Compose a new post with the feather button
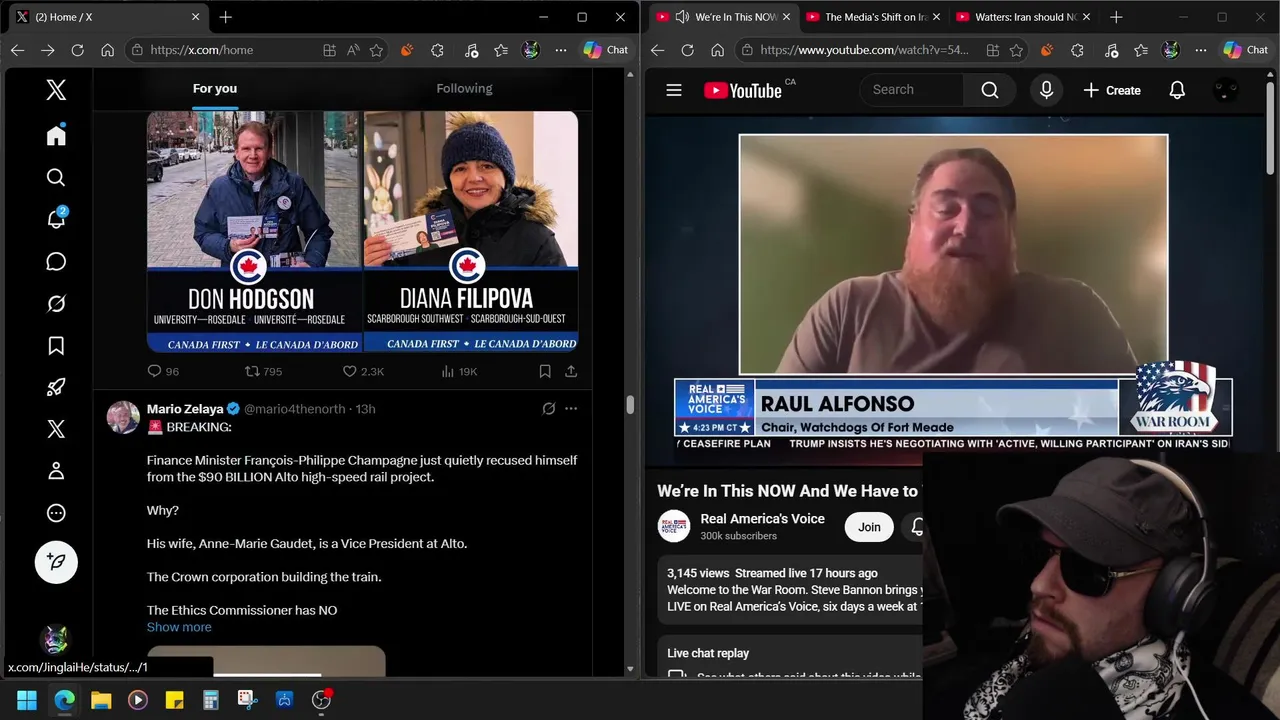 [56, 562]
